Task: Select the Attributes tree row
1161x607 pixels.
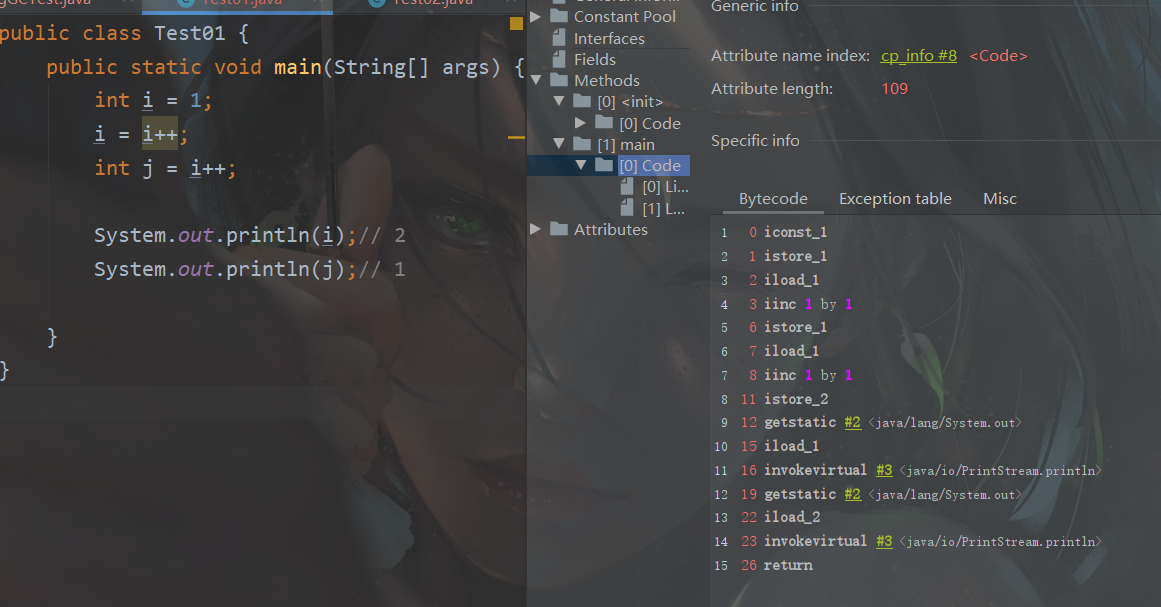Action: [x=610, y=229]
